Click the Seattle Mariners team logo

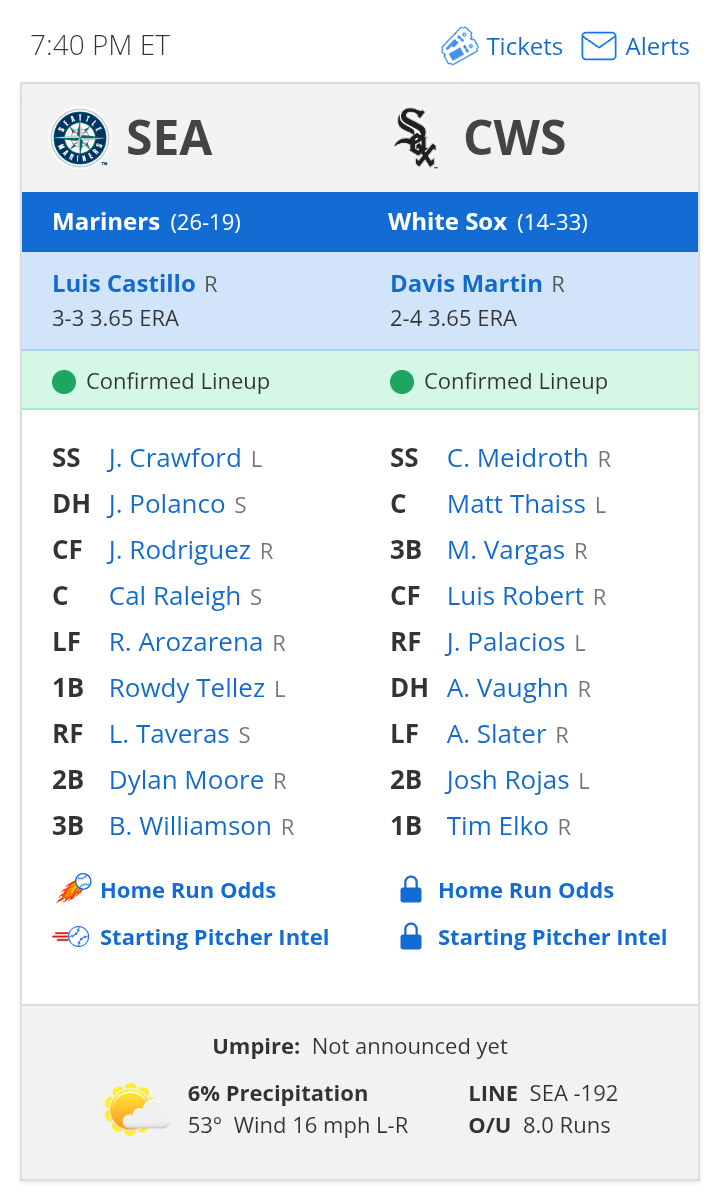point(79,138)
